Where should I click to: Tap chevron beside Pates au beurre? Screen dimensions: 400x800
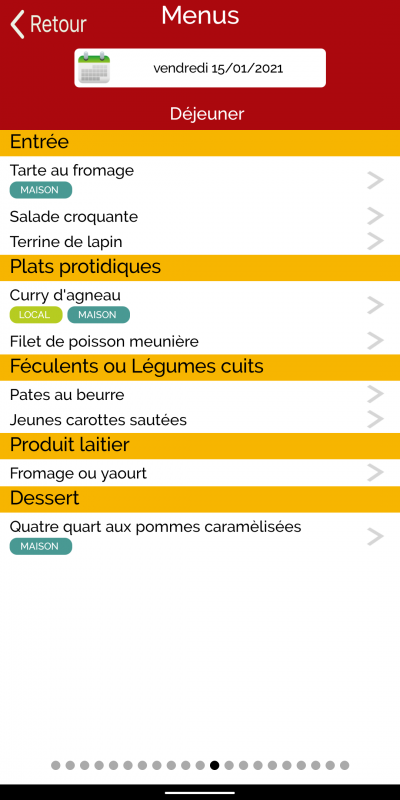[376, 394]
